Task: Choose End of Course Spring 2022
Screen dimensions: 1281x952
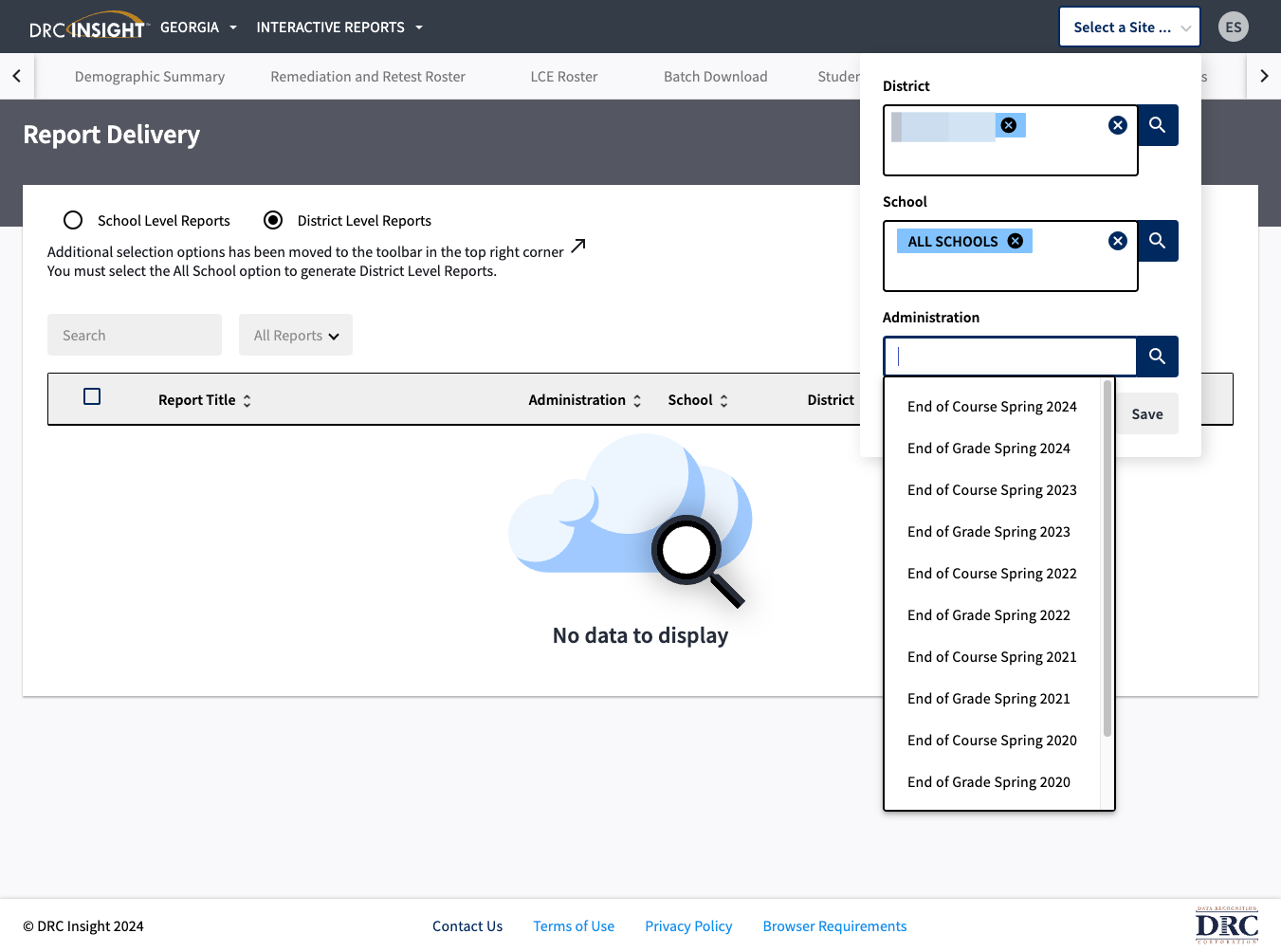Action: tap(992, 574)
